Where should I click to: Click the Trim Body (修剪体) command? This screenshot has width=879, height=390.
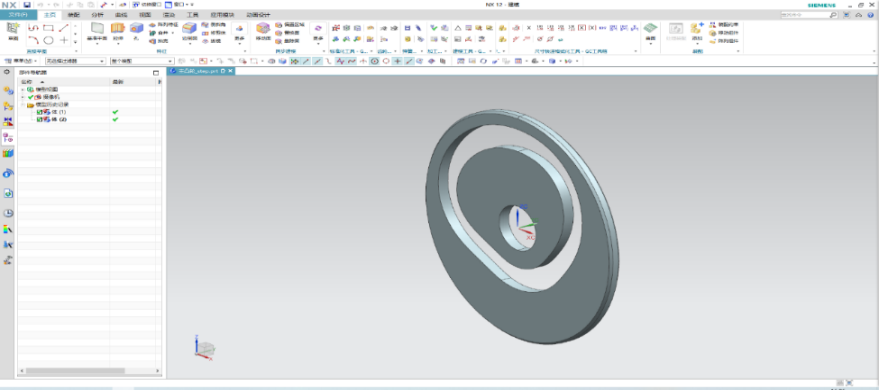[x=214, y=33]
